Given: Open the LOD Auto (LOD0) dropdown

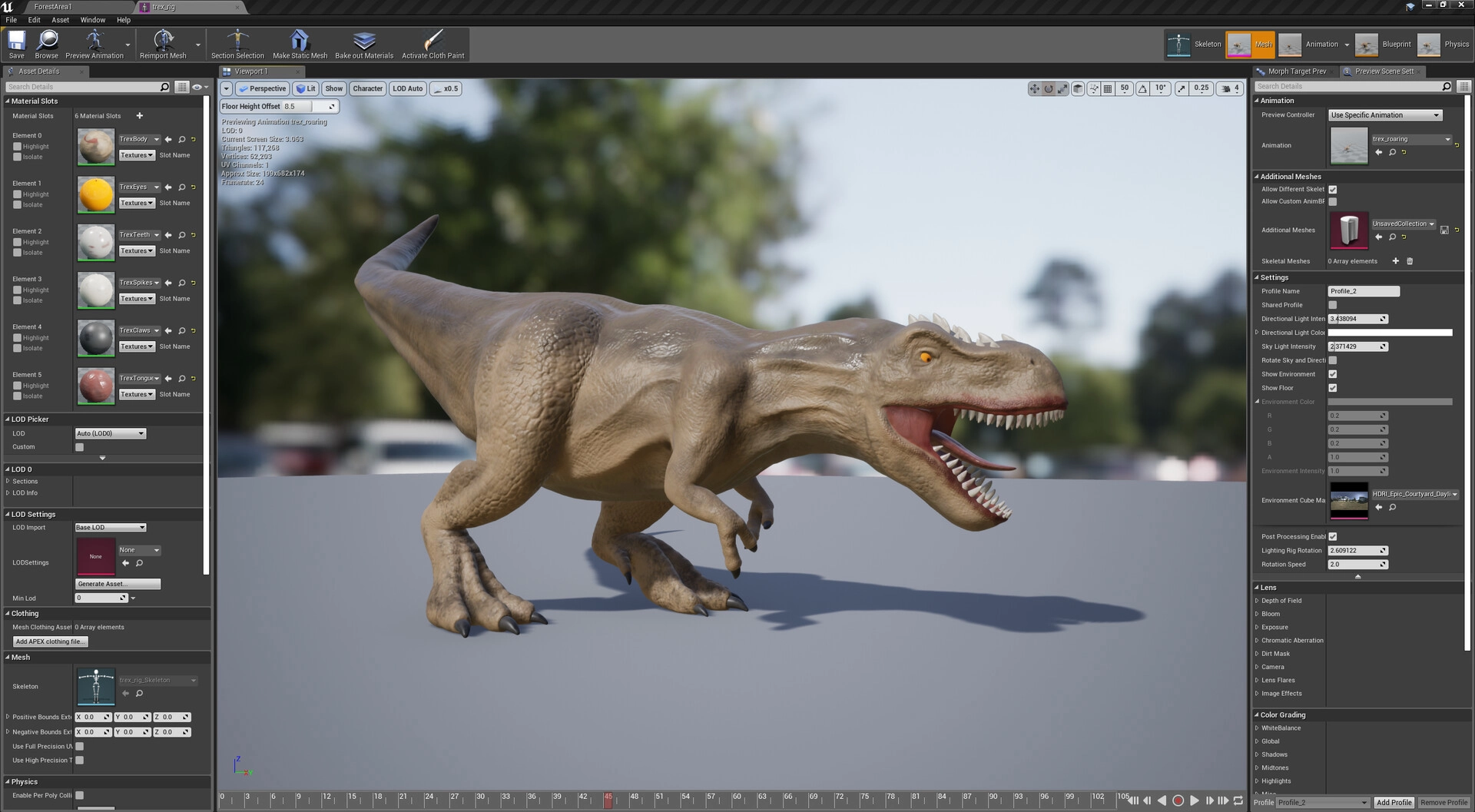Looking at the screenshot, I should tap(110, 433).
